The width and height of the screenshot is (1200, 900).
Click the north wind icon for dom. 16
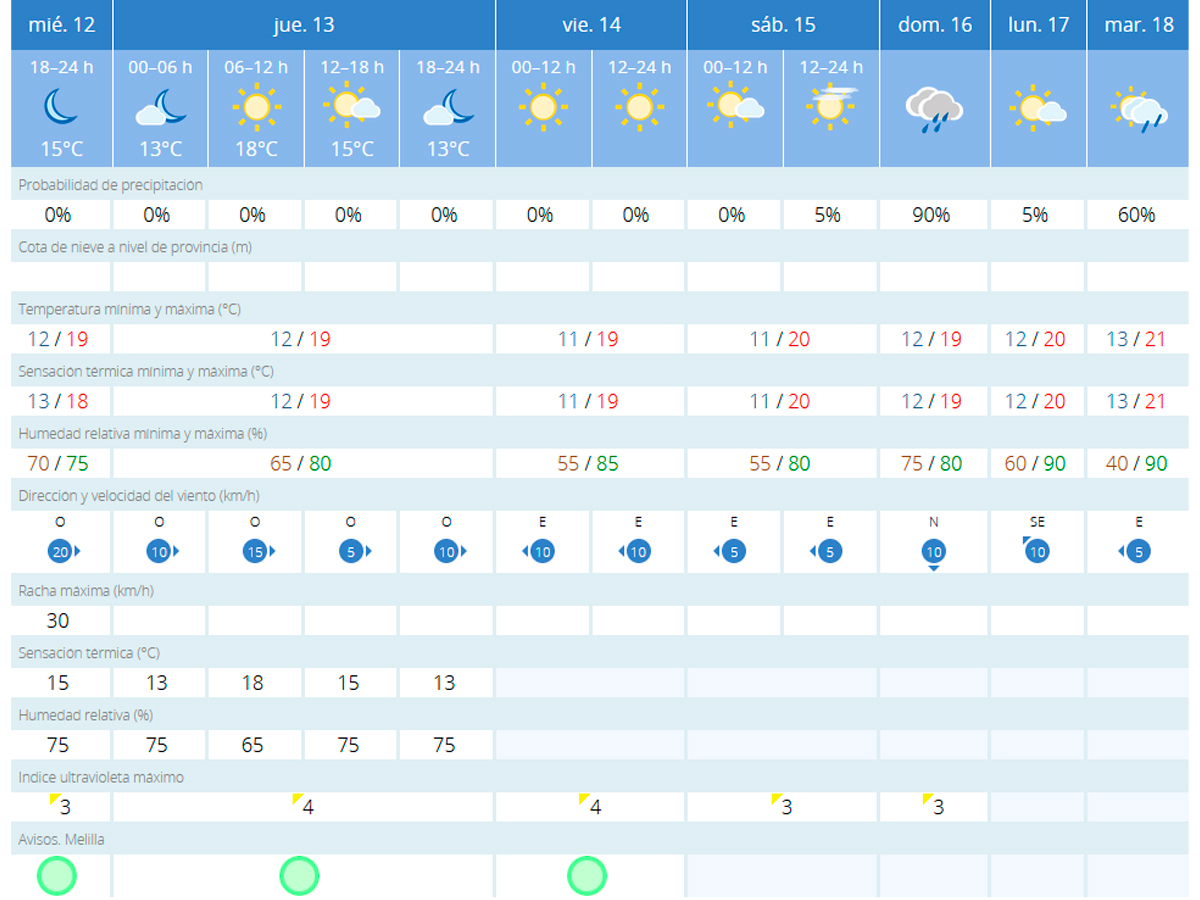(x=934, y=554)
